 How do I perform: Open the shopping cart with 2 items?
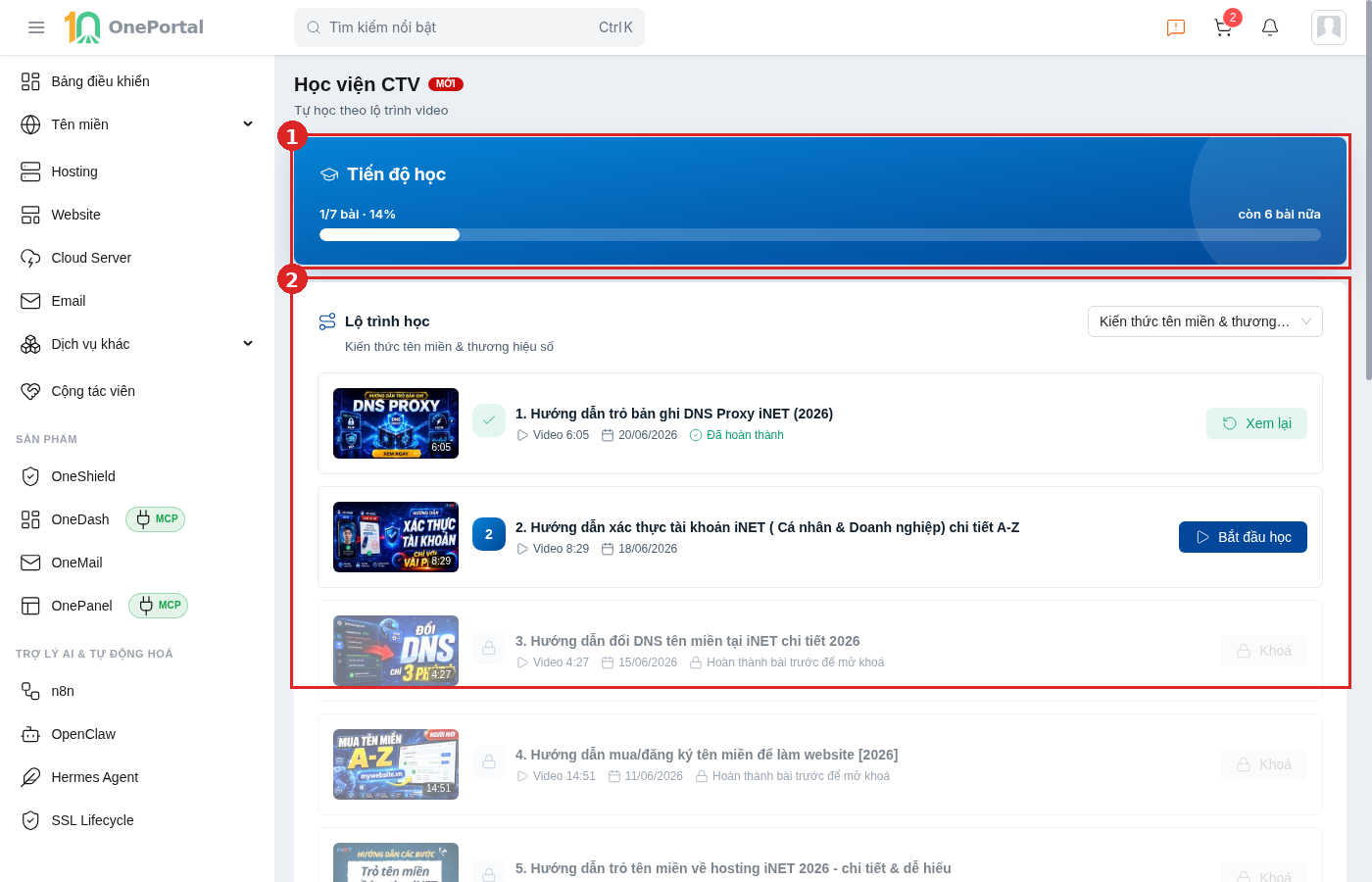[x=1223, y=27]
